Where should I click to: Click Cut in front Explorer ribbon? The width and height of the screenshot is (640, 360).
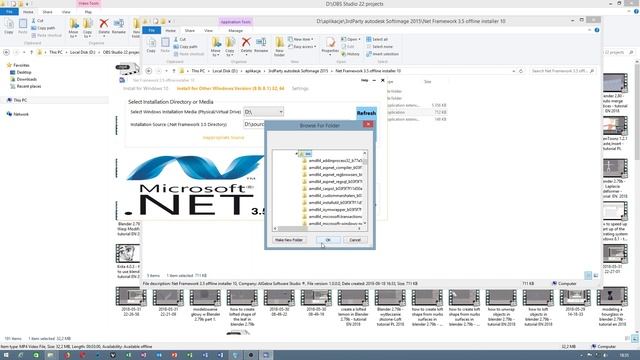click(180, 39)
